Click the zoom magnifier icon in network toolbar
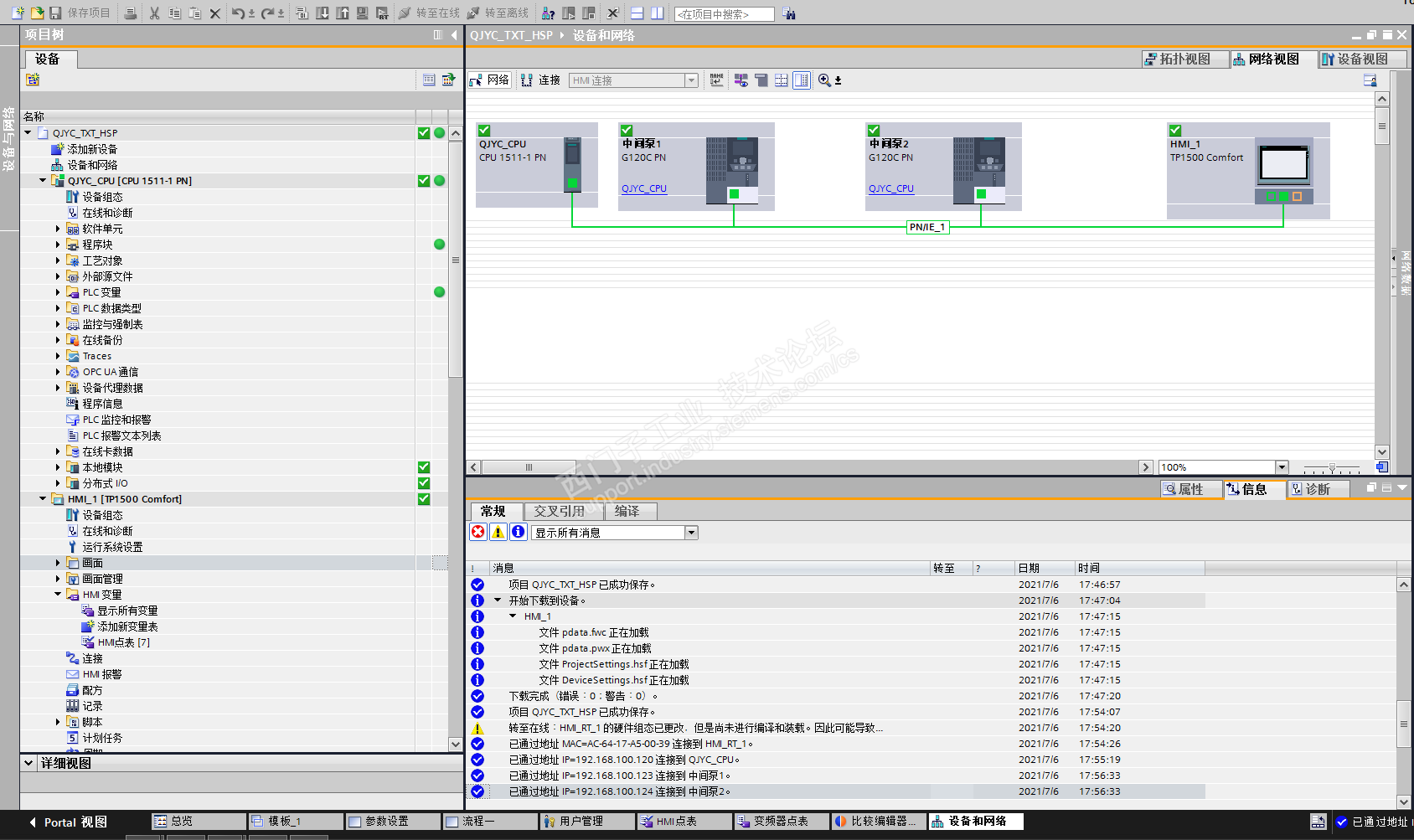 pos(825,80)
